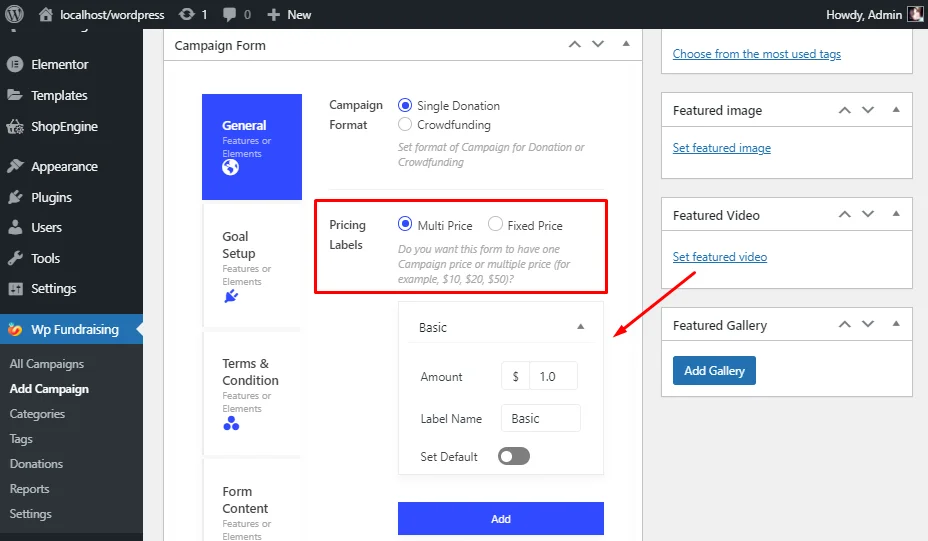
Task: Collapse the Basic price section
Action: 581,327
